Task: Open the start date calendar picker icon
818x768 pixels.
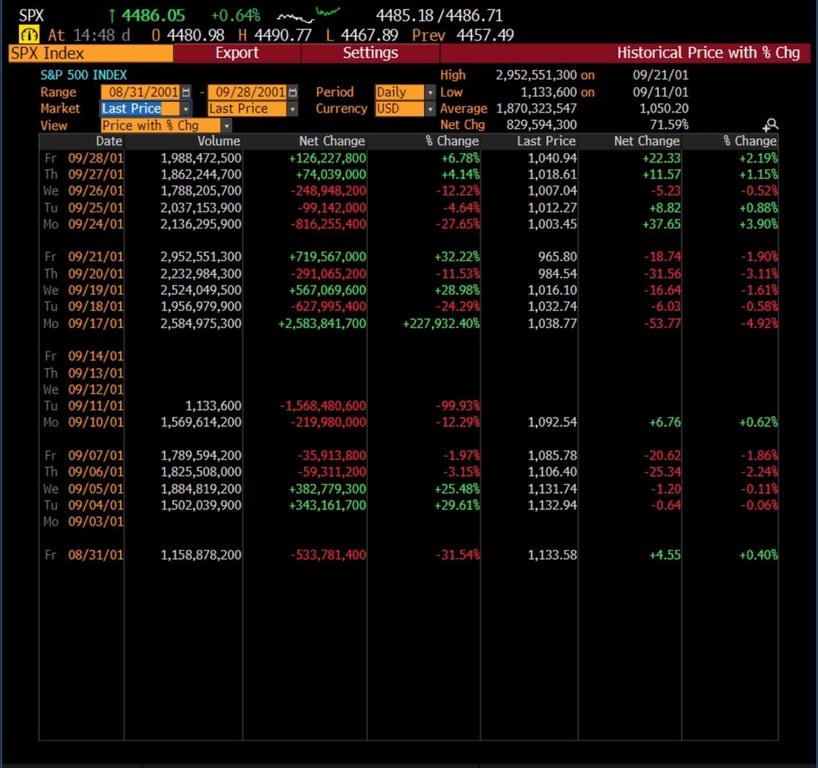Action: pos(186,92)
